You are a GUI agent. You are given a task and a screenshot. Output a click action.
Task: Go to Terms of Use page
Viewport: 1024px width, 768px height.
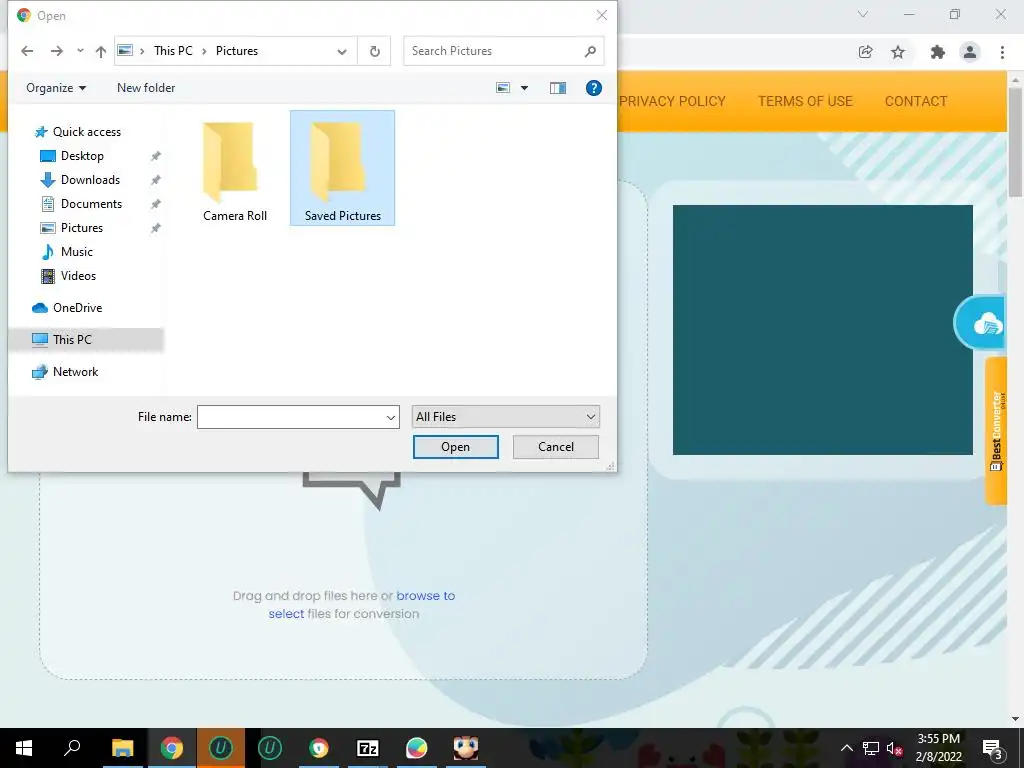[x=805, y=101]
